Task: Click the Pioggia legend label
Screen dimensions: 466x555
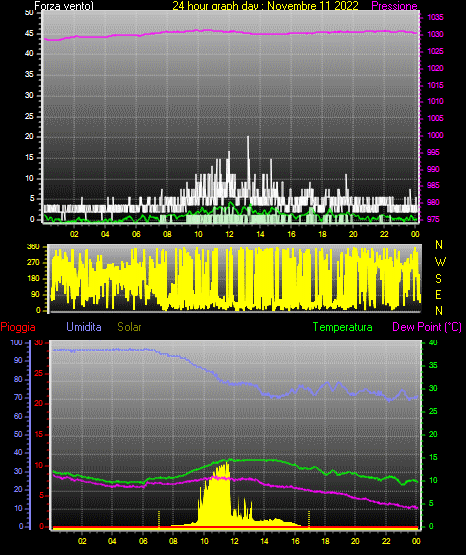Action: [18, 327]
